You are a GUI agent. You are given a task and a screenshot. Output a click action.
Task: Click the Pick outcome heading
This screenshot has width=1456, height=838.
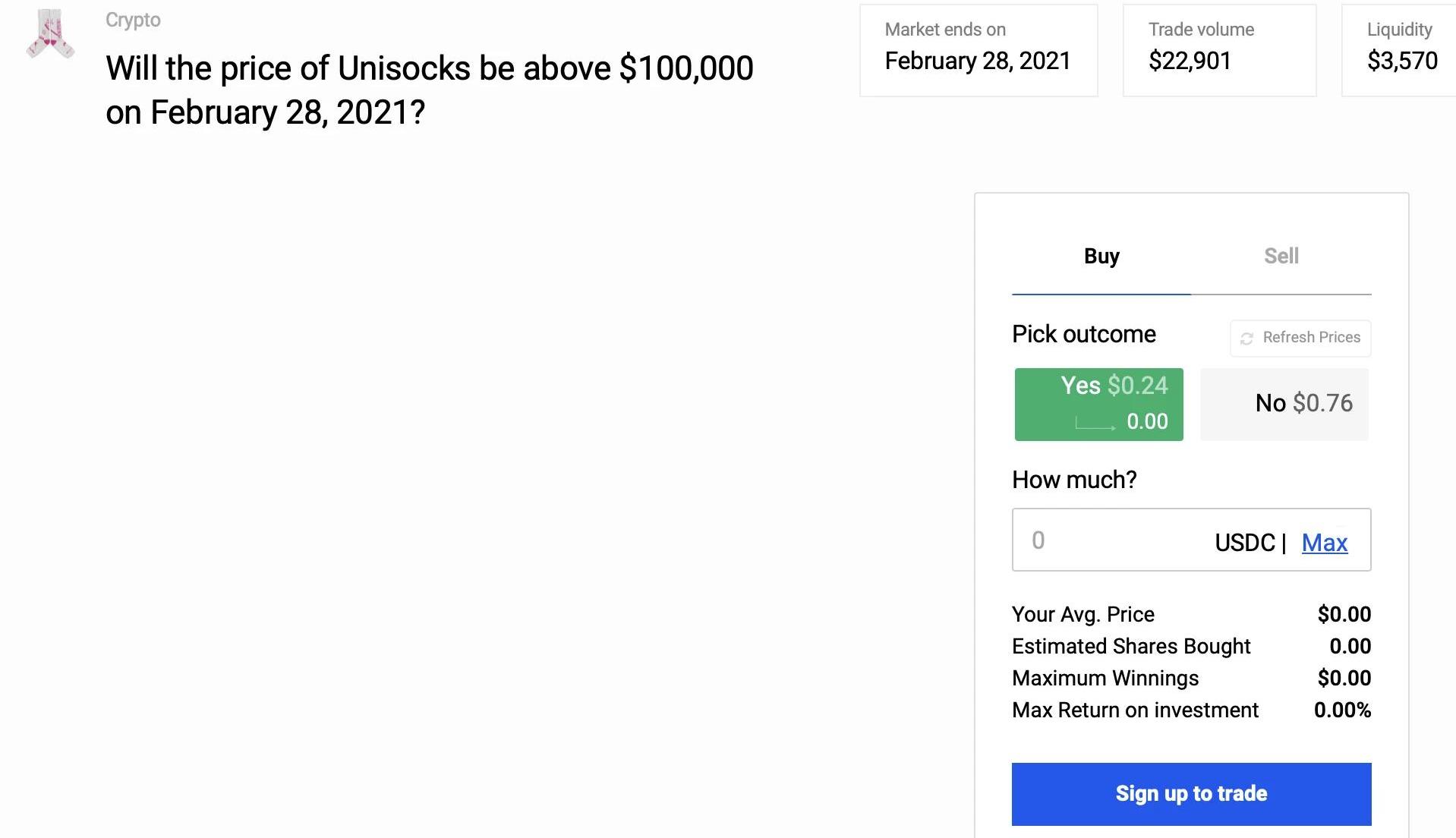click(x=1083, y=334)
